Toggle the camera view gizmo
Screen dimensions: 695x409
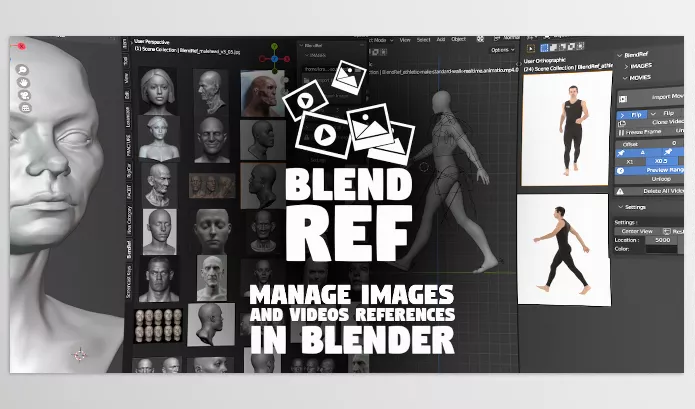point(24,95)
